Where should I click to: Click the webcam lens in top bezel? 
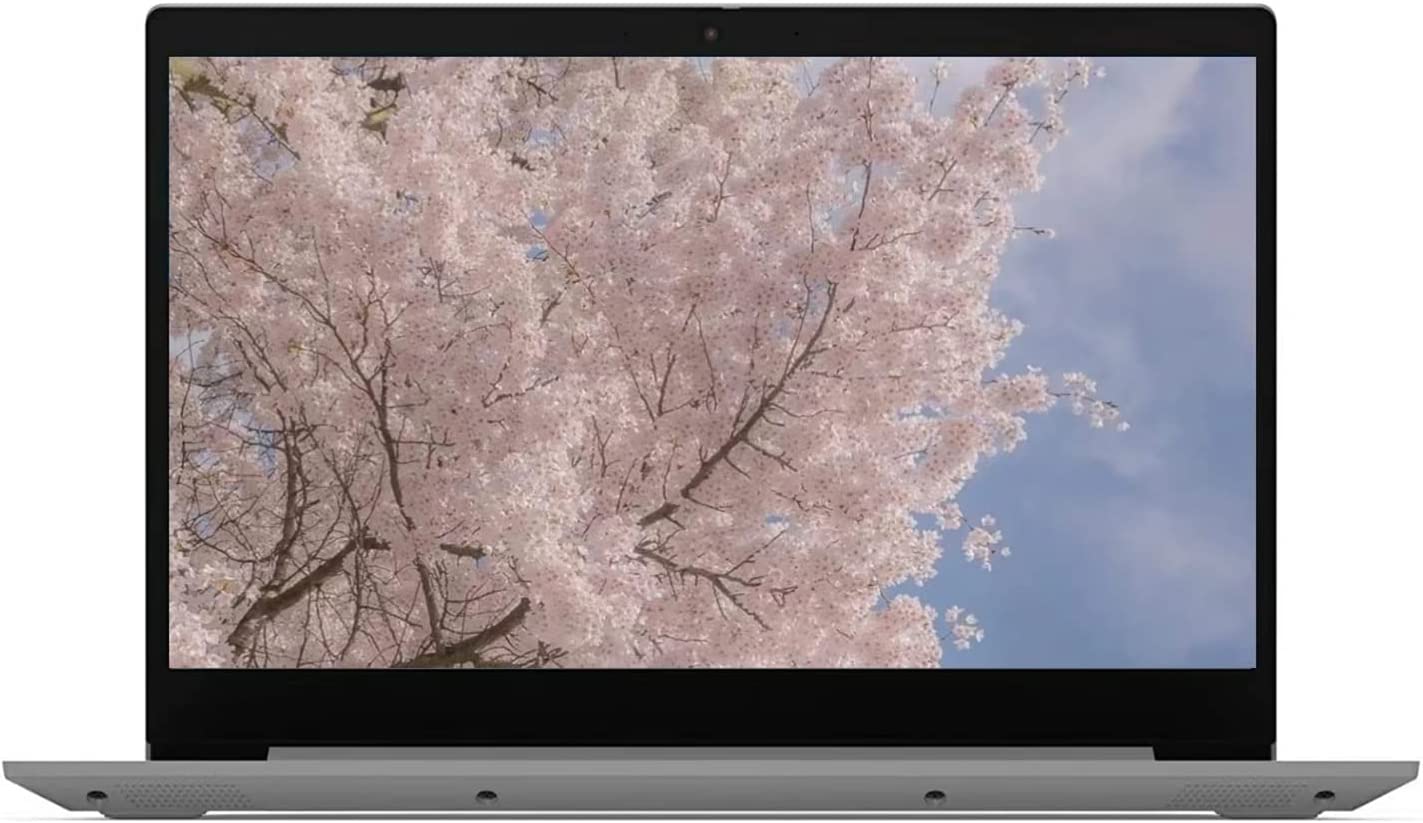(710, 34)
